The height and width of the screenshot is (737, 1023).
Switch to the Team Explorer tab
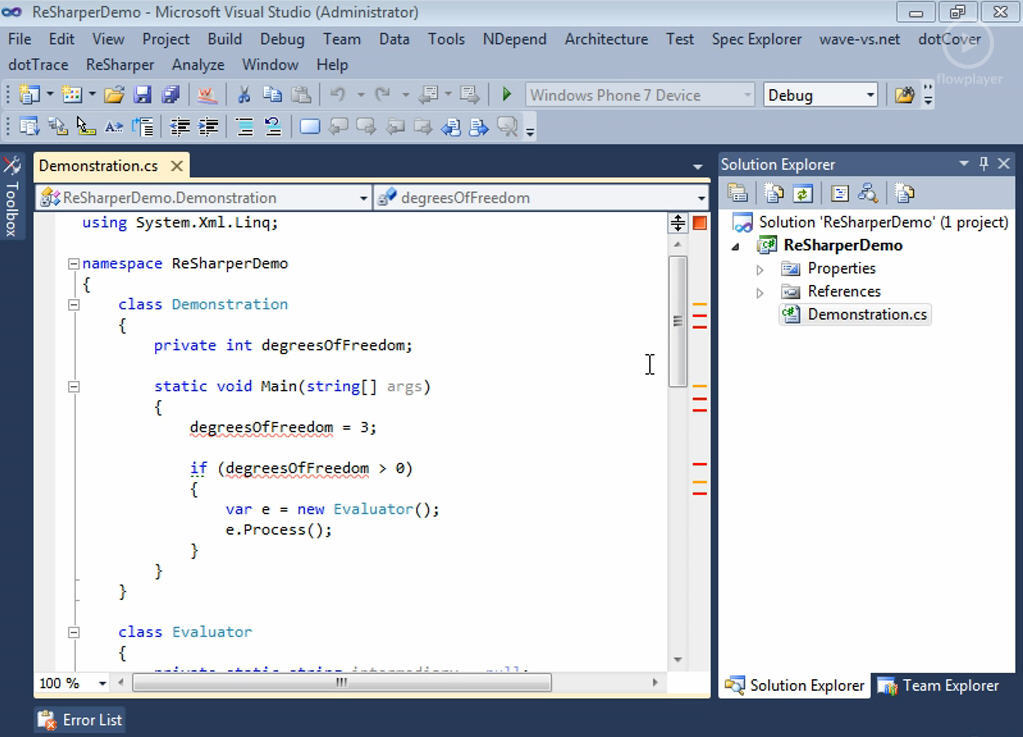tap(938, 685)
